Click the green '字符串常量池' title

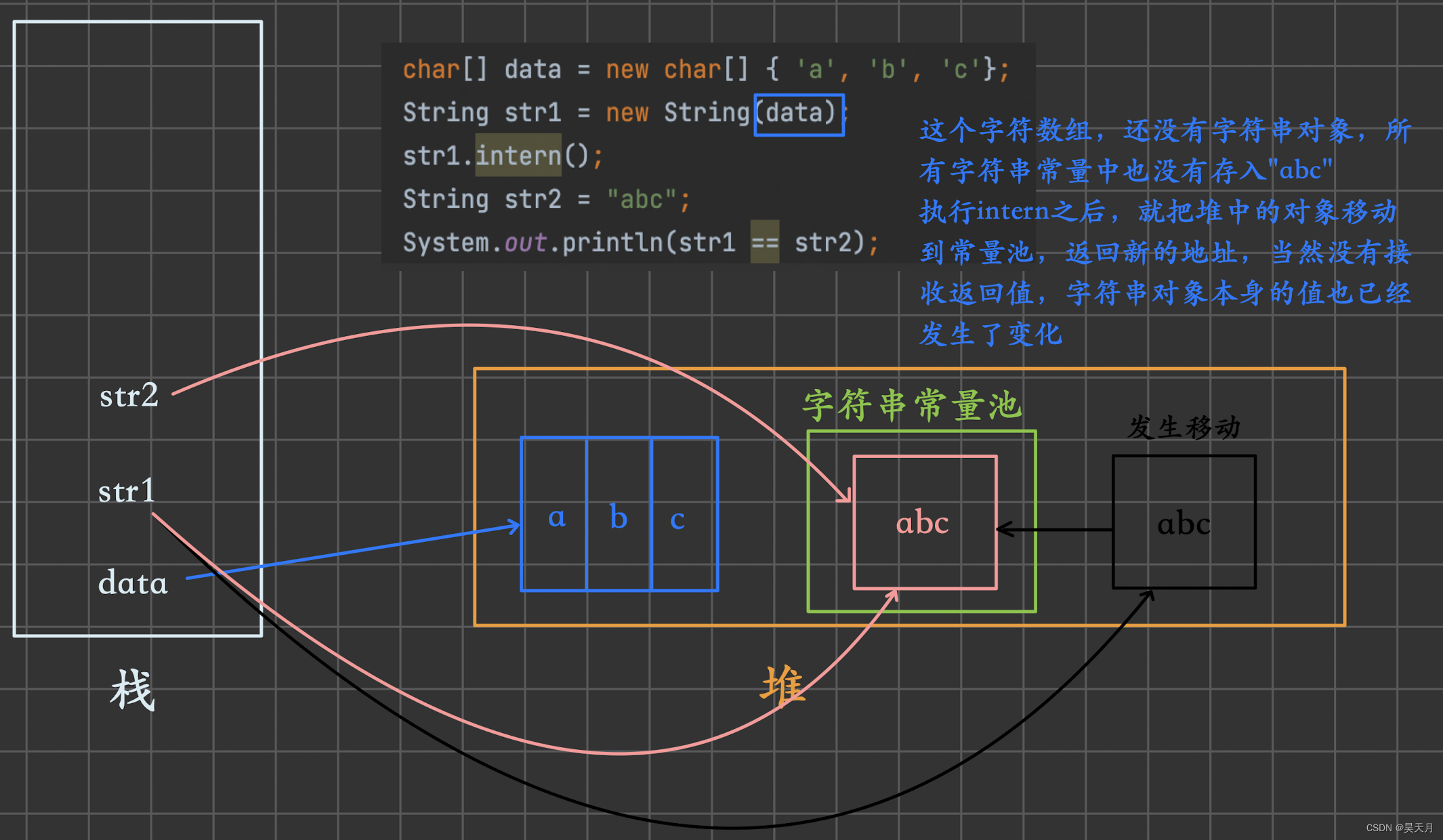[x=912, y=405]
